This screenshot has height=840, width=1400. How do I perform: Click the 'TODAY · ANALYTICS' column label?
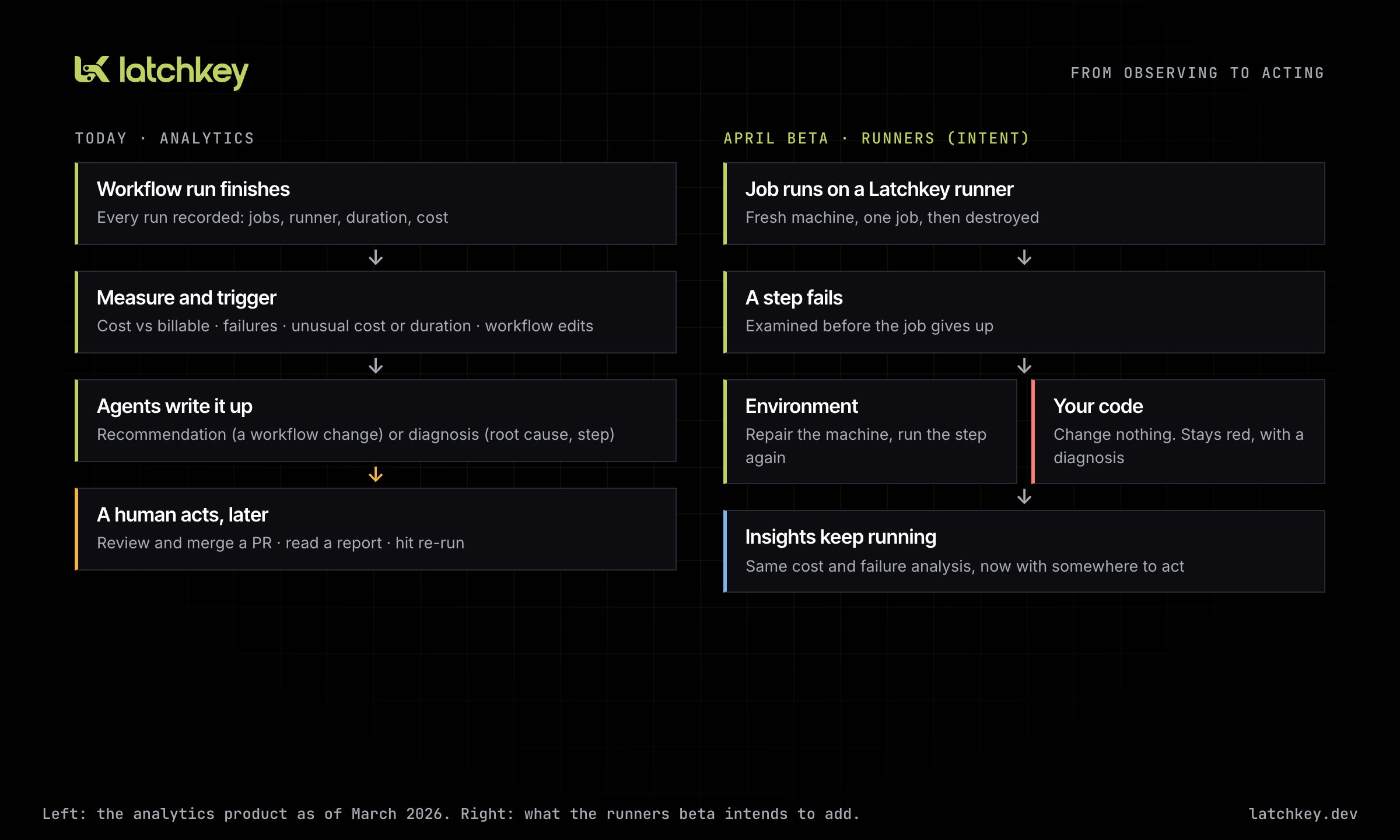coord(164,138)
